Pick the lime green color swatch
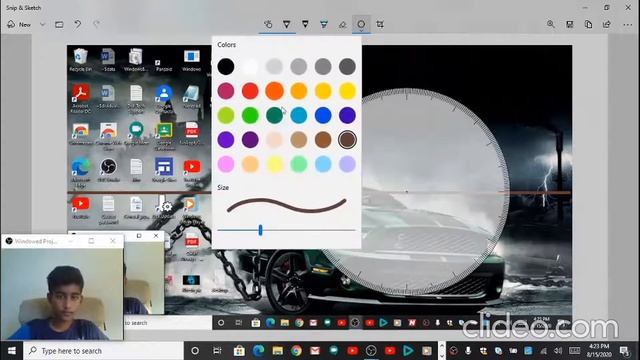The image size is (640, 360). [226, 116]
